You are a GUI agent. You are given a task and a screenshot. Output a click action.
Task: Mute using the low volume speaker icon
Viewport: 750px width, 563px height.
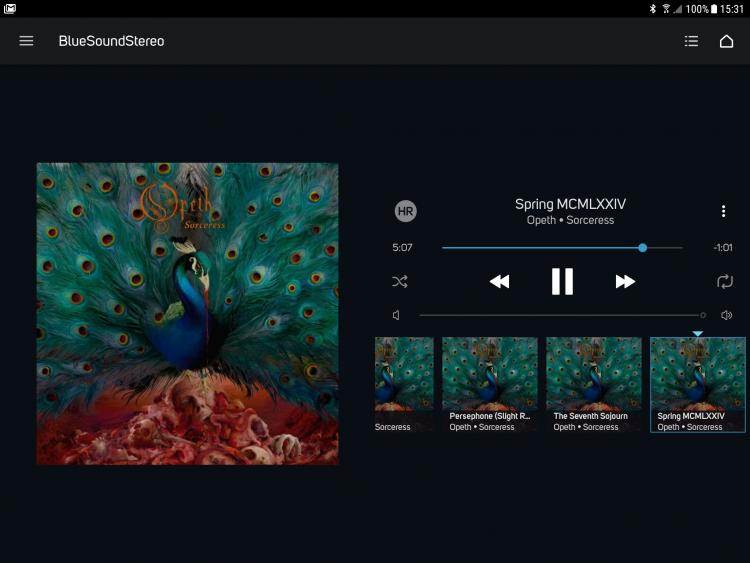pos(396,315)
